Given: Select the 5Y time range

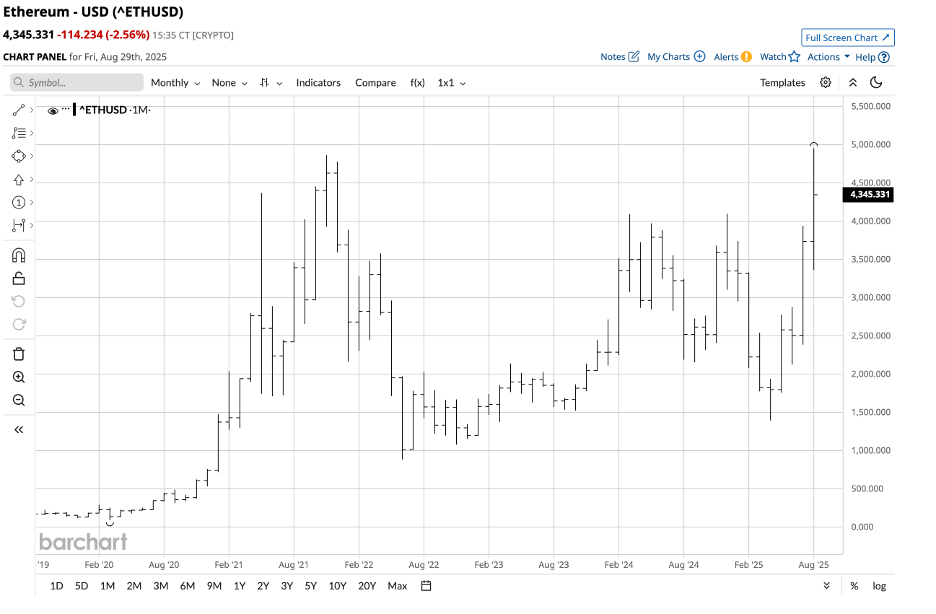Looking at the screenshot, I should click(x=310, y=586).
